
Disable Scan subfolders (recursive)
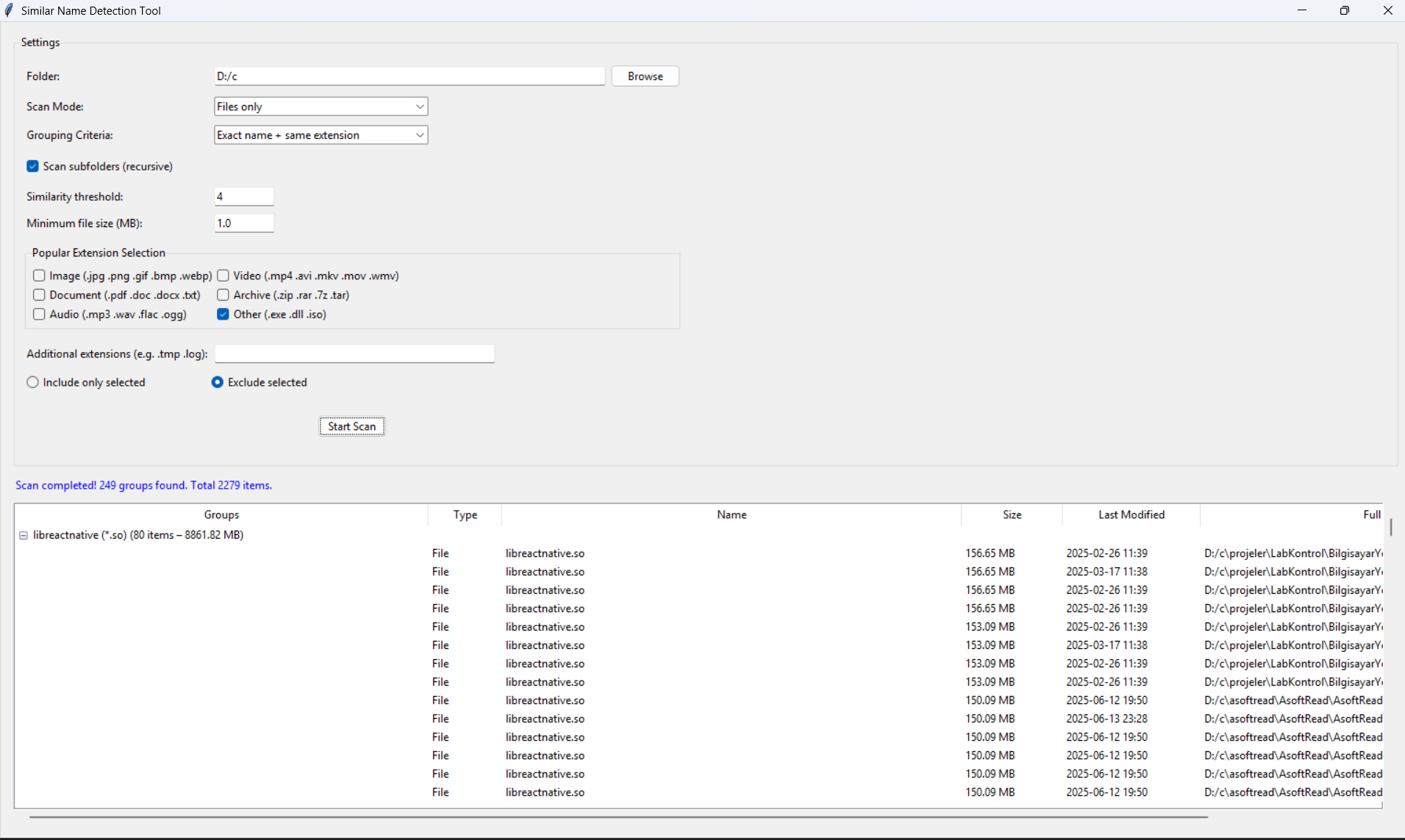(x=32, y=166)
